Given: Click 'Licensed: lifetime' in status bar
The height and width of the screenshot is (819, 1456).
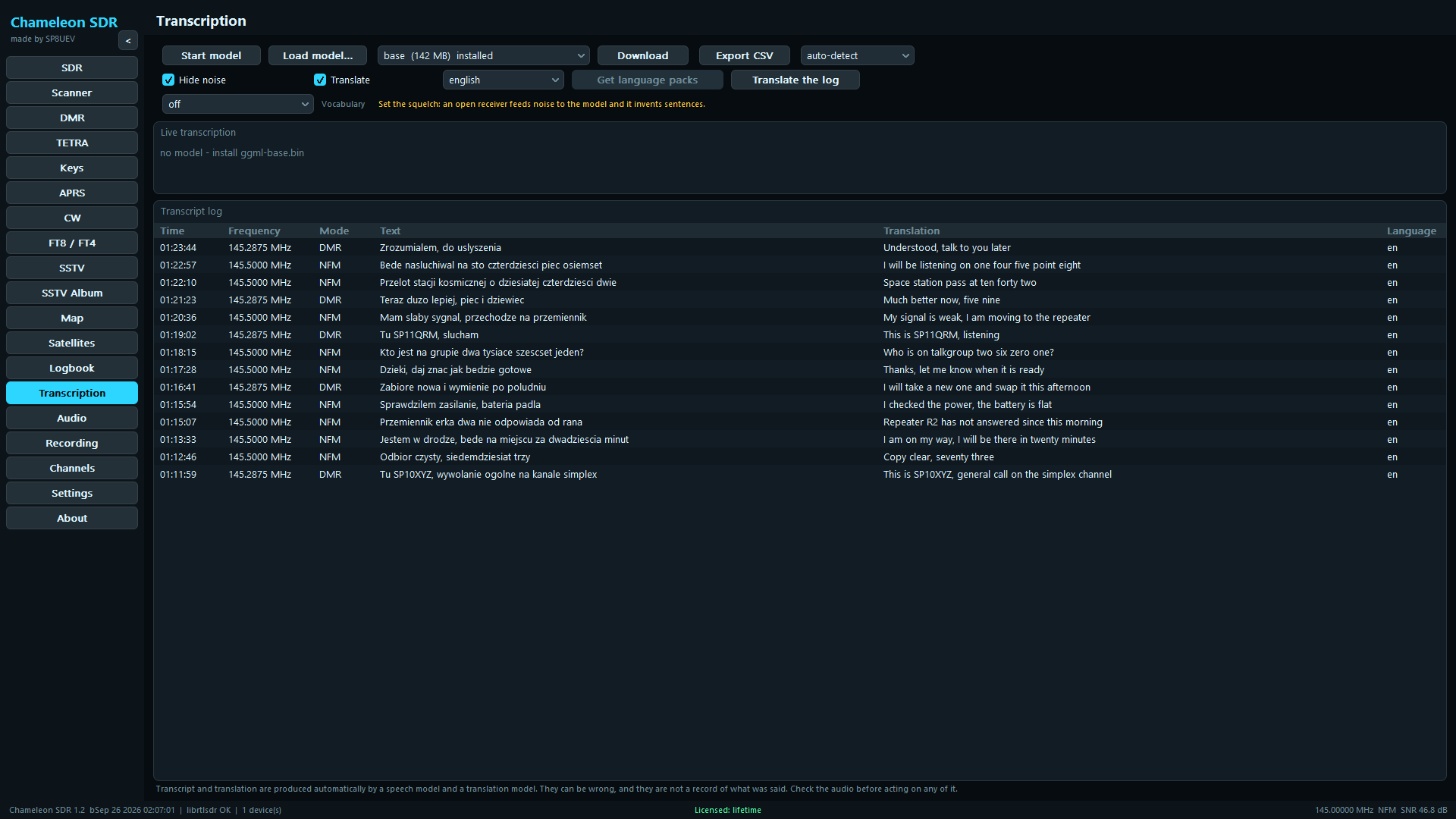Looking at the screenshot, I should (728, 810).
